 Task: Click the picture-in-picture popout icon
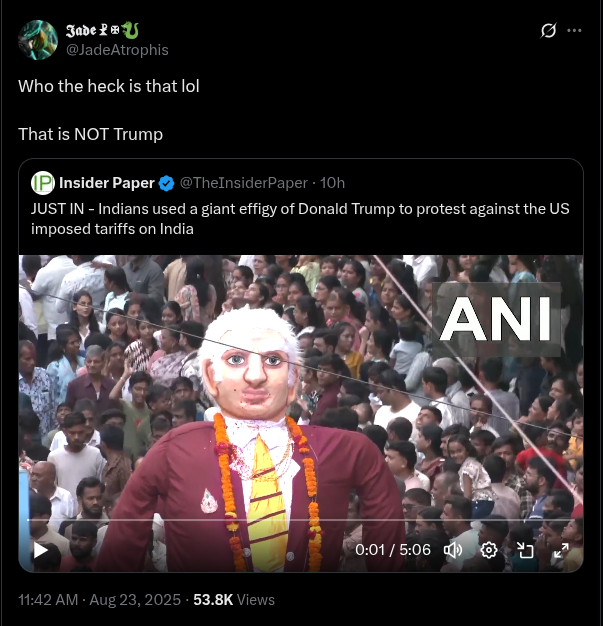[525, 551]
